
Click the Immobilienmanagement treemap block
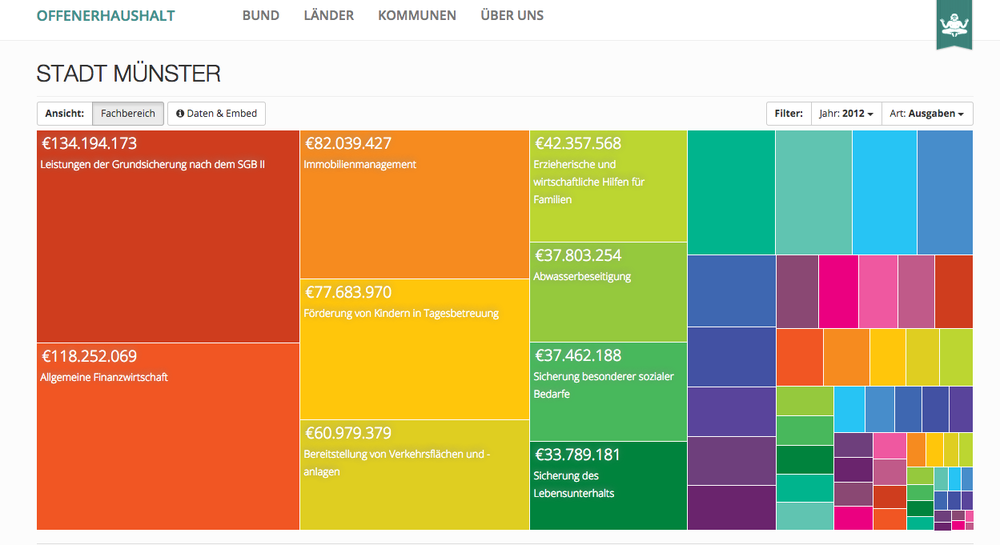point(414,205)
